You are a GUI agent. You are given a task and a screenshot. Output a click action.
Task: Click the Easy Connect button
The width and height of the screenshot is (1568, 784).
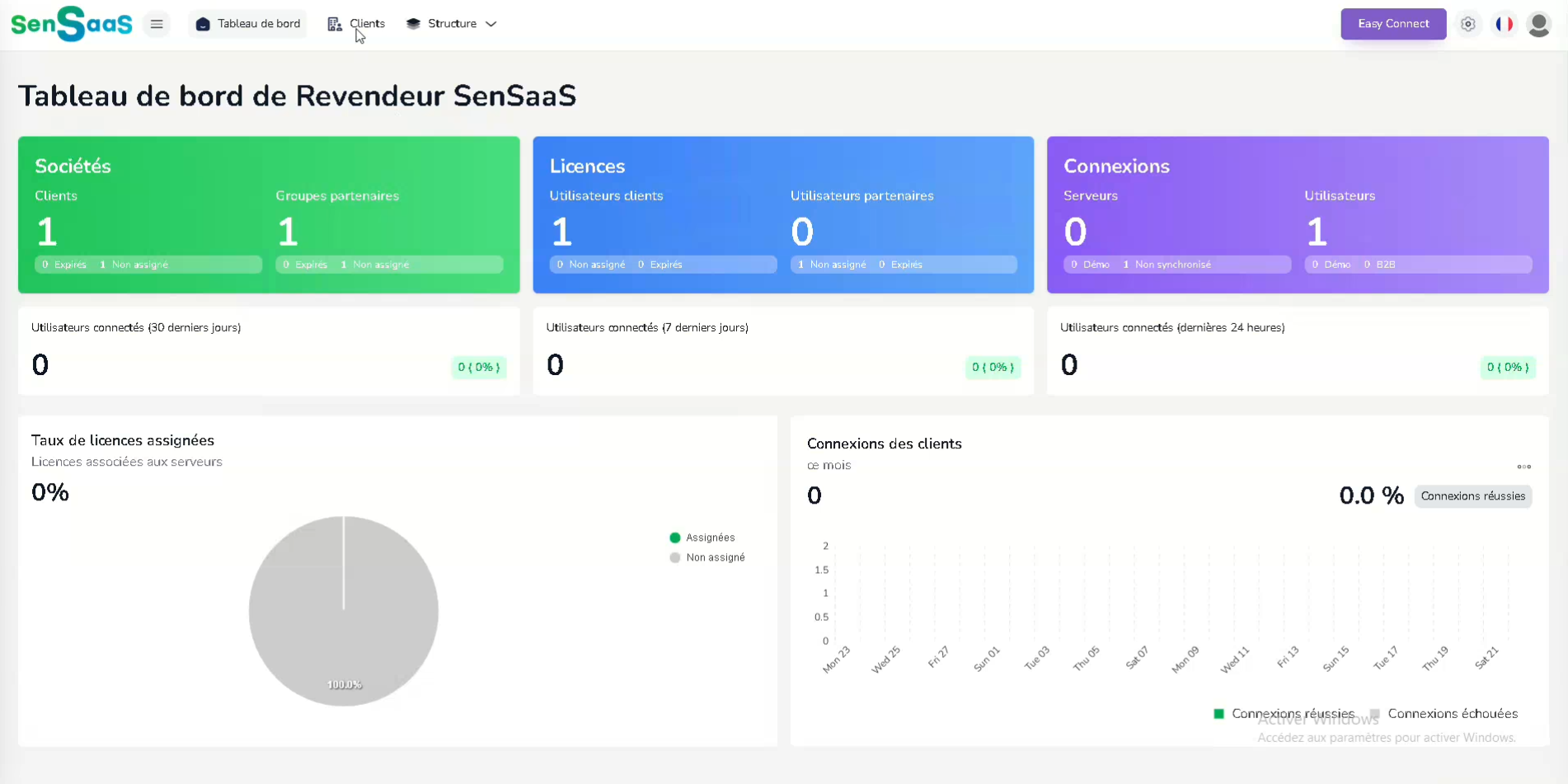tap(1393, 24)
